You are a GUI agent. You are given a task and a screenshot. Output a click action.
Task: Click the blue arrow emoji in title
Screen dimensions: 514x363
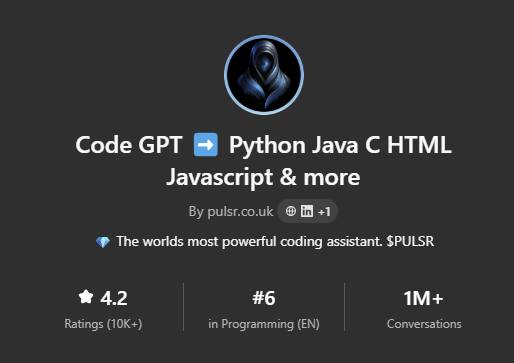206,145
